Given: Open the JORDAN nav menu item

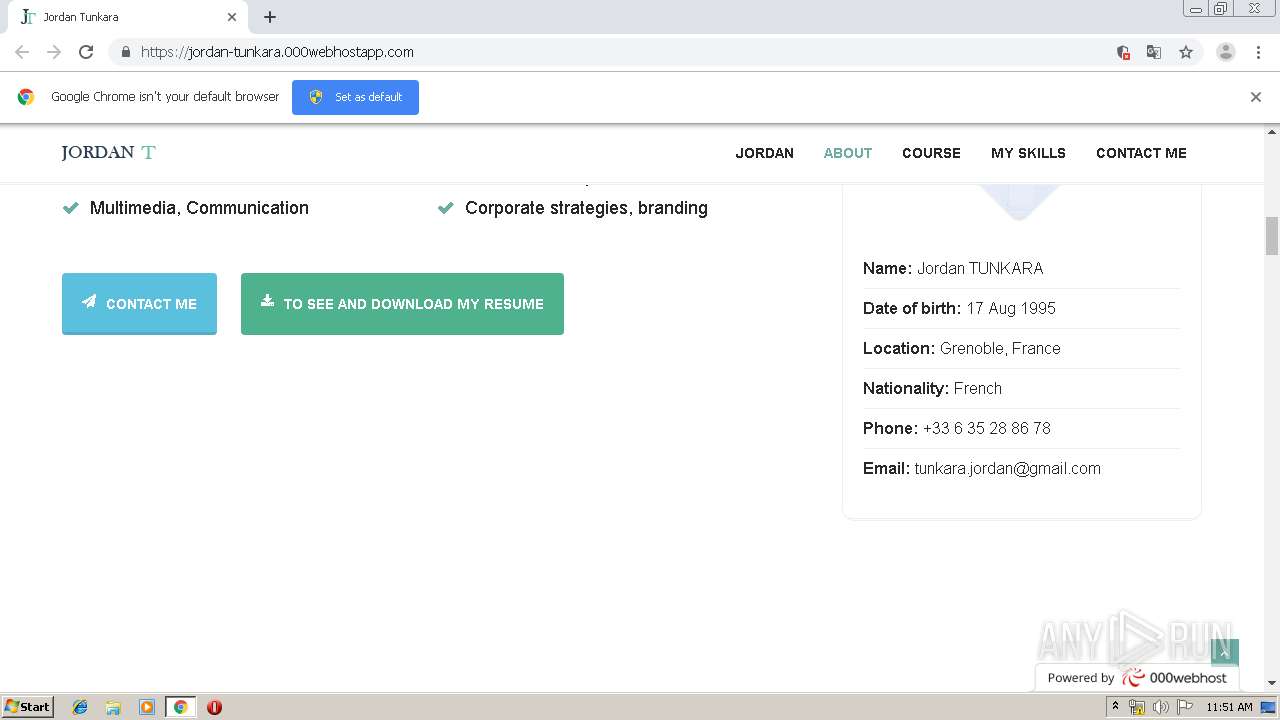Looking at the screenshot, I should [x=764, y=153].
